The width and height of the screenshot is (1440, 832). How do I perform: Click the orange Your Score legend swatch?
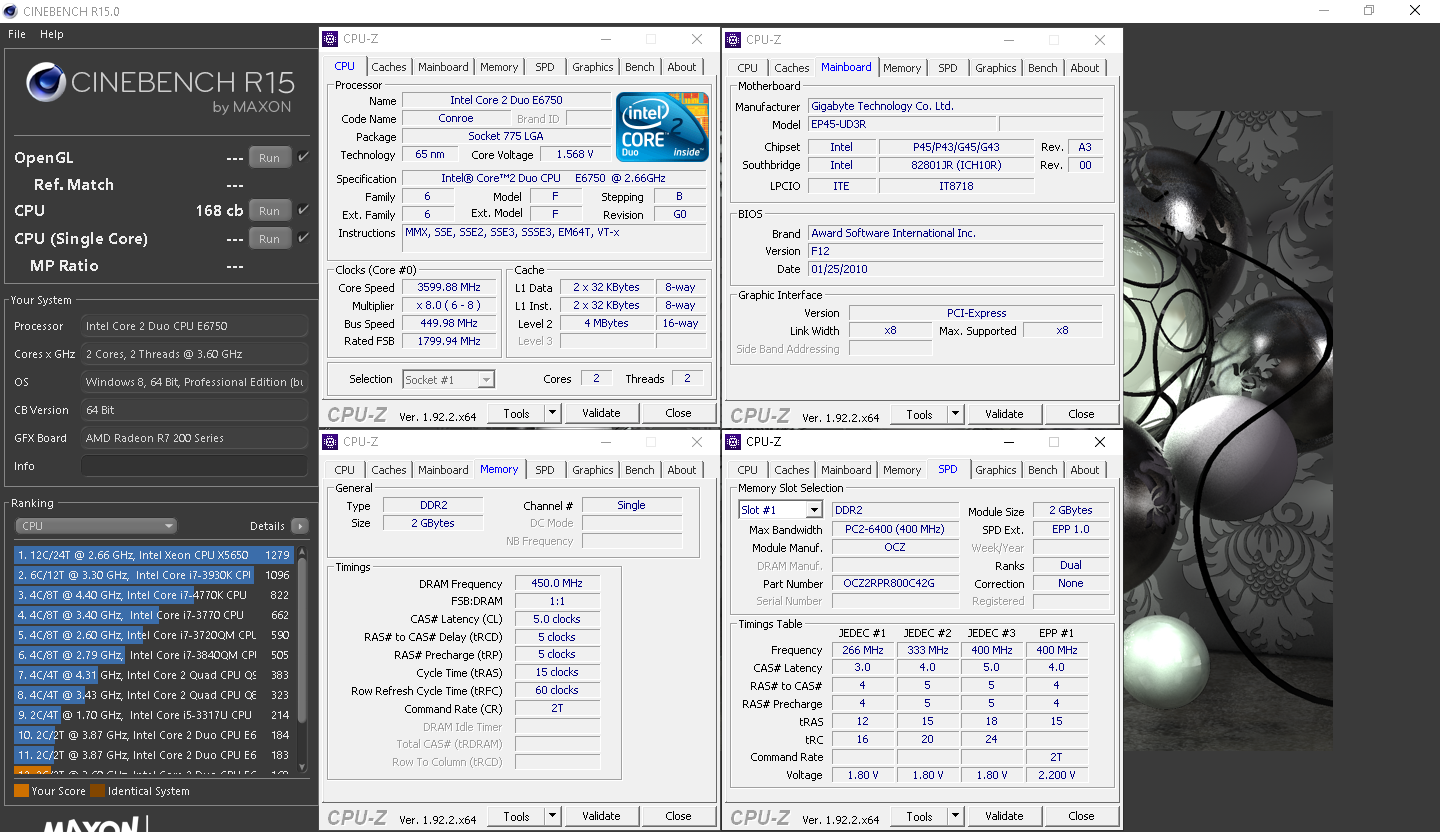coord(21,791)
